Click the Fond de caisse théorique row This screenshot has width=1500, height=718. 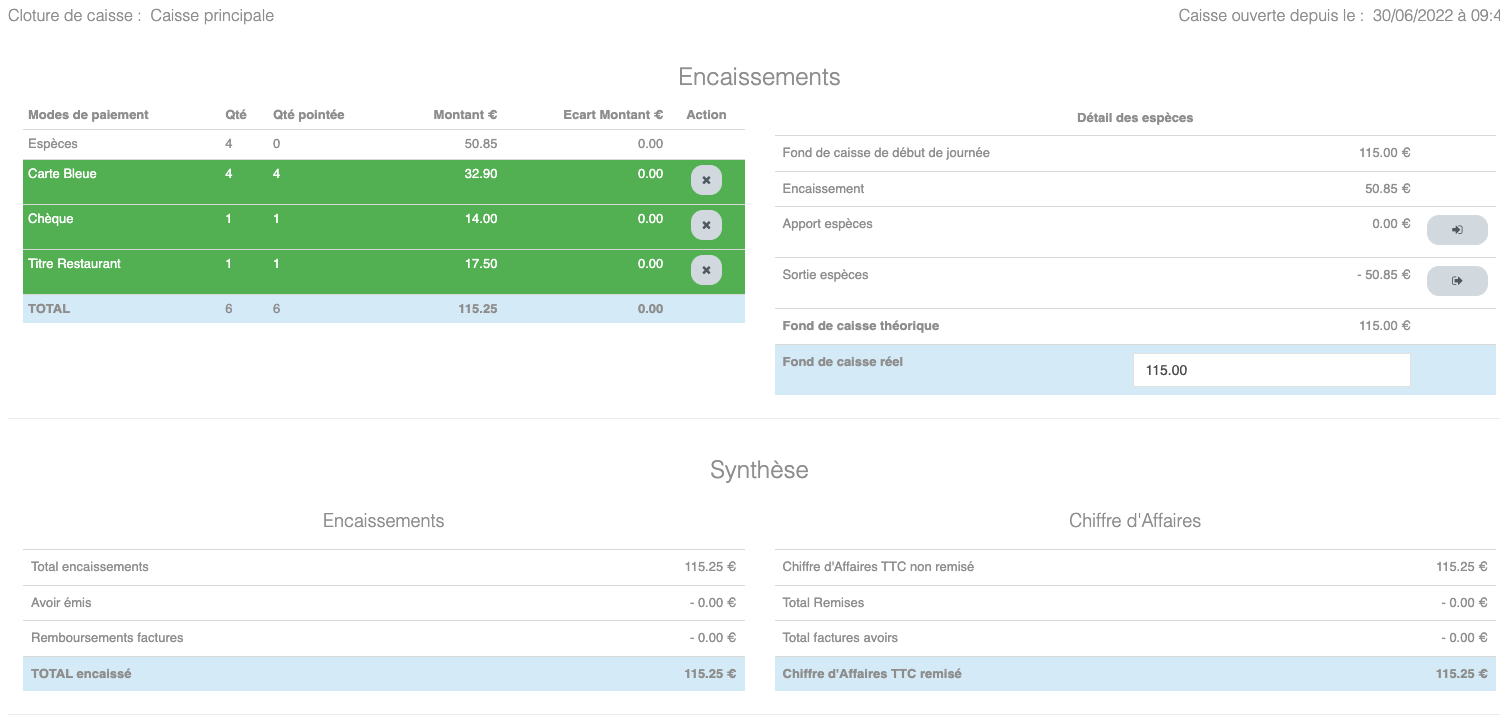861,326
